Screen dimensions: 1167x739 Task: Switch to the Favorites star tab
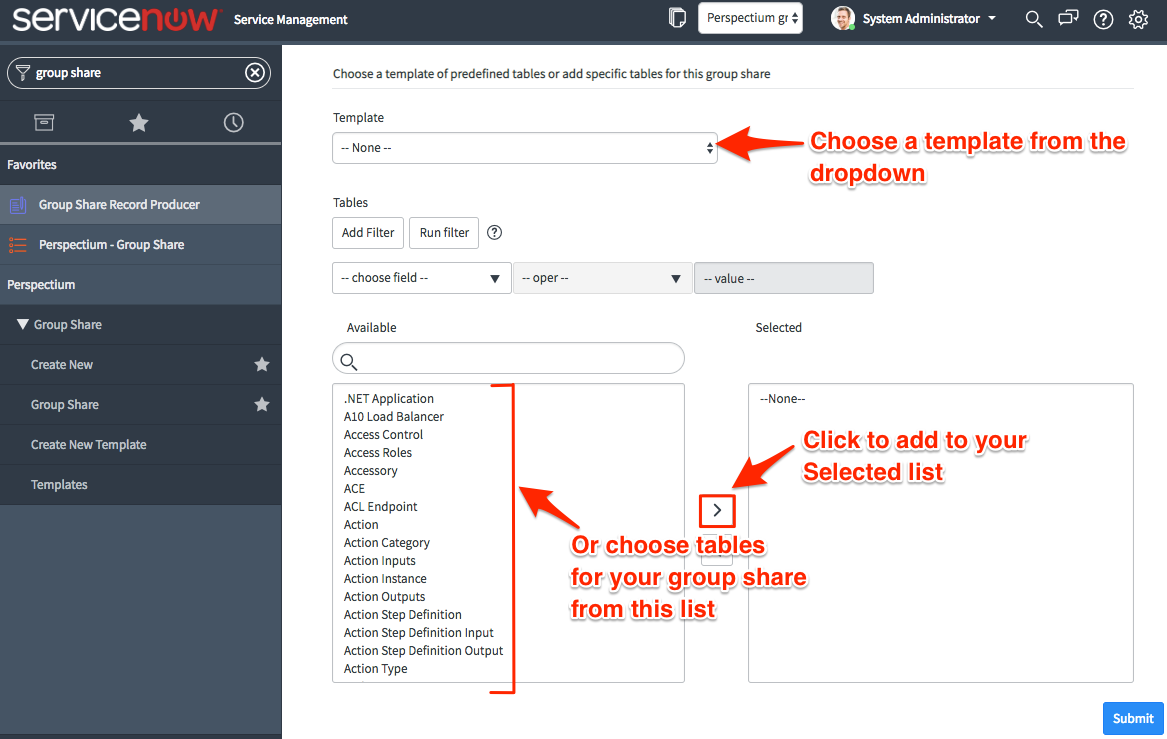coord(138,122)
